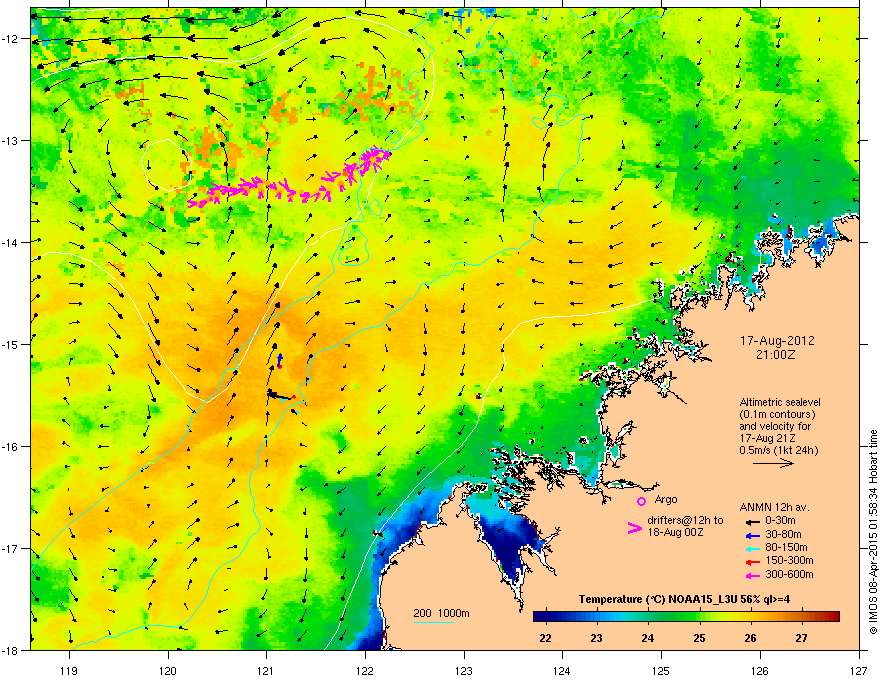Click the color bar tick label '23'
The height and width of the screenshot is (680, 880).
(x=596, y=638)
